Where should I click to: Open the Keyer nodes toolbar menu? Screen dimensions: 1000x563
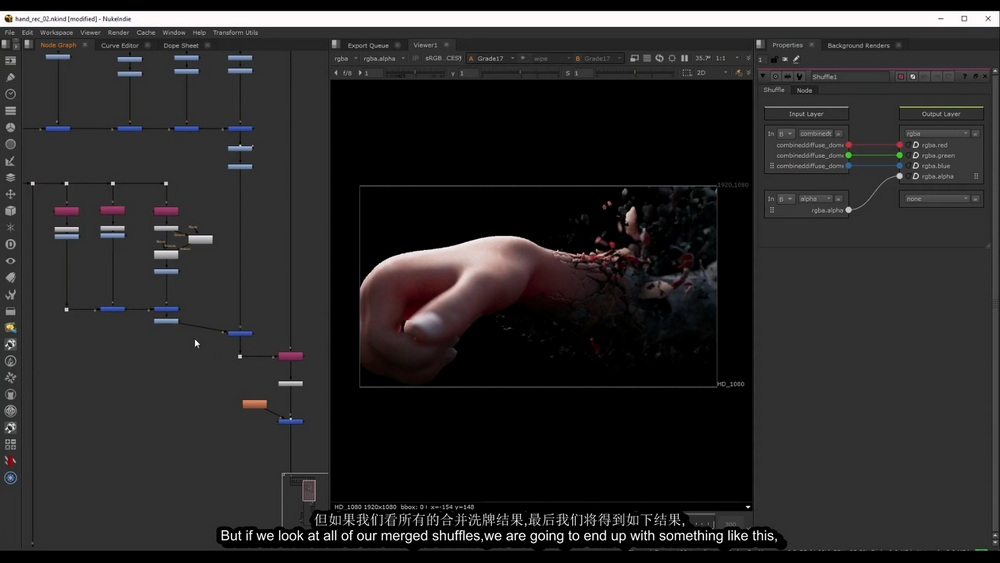pyautogui.click(x=10, y=161)
